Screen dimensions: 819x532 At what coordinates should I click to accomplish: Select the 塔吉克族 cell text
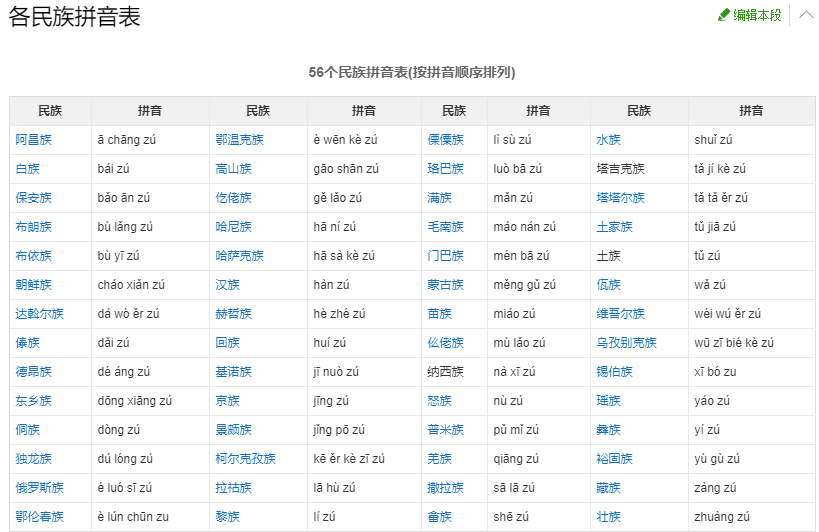tap(621, 169)
